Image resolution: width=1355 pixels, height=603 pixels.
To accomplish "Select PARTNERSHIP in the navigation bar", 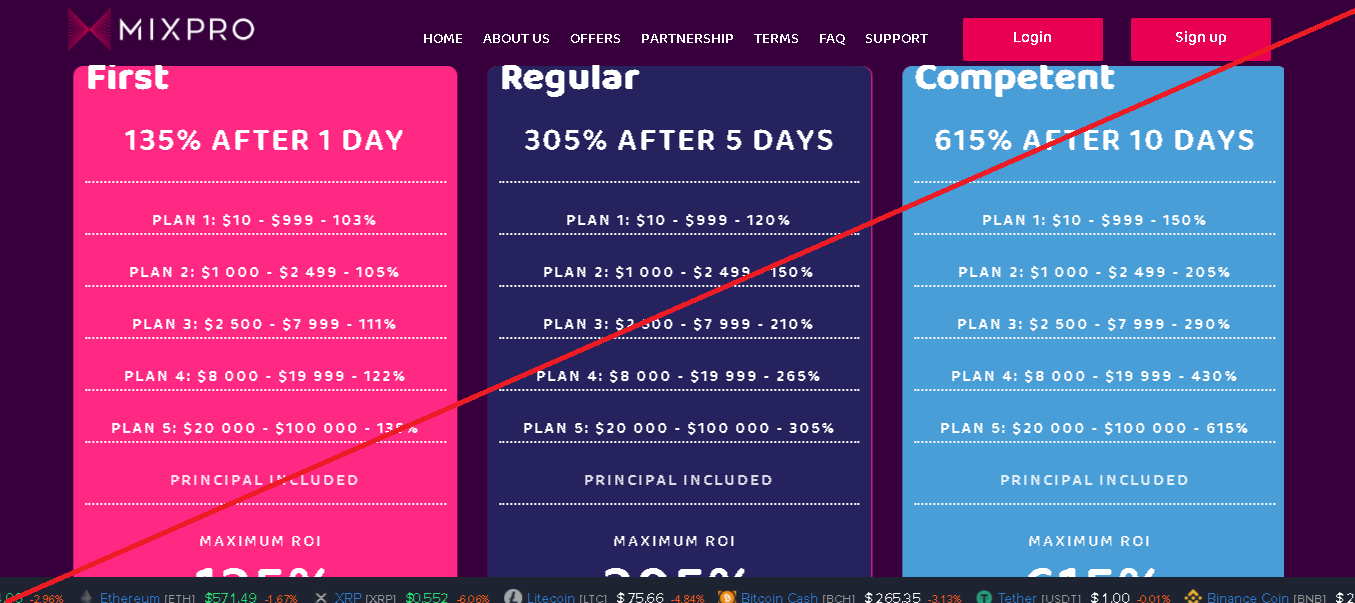I will pyautogui.click(x=687, y=39).
